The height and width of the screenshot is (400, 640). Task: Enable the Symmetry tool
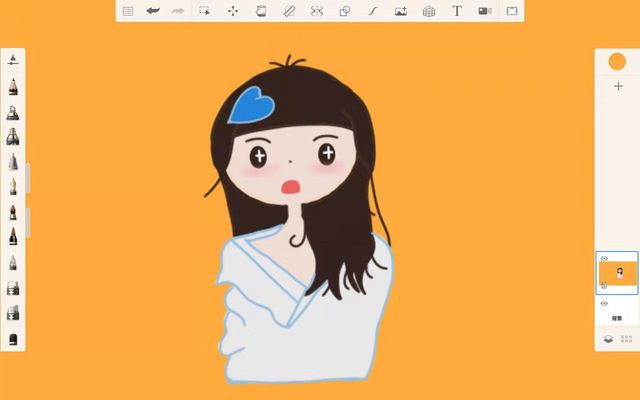coord(317,11)
